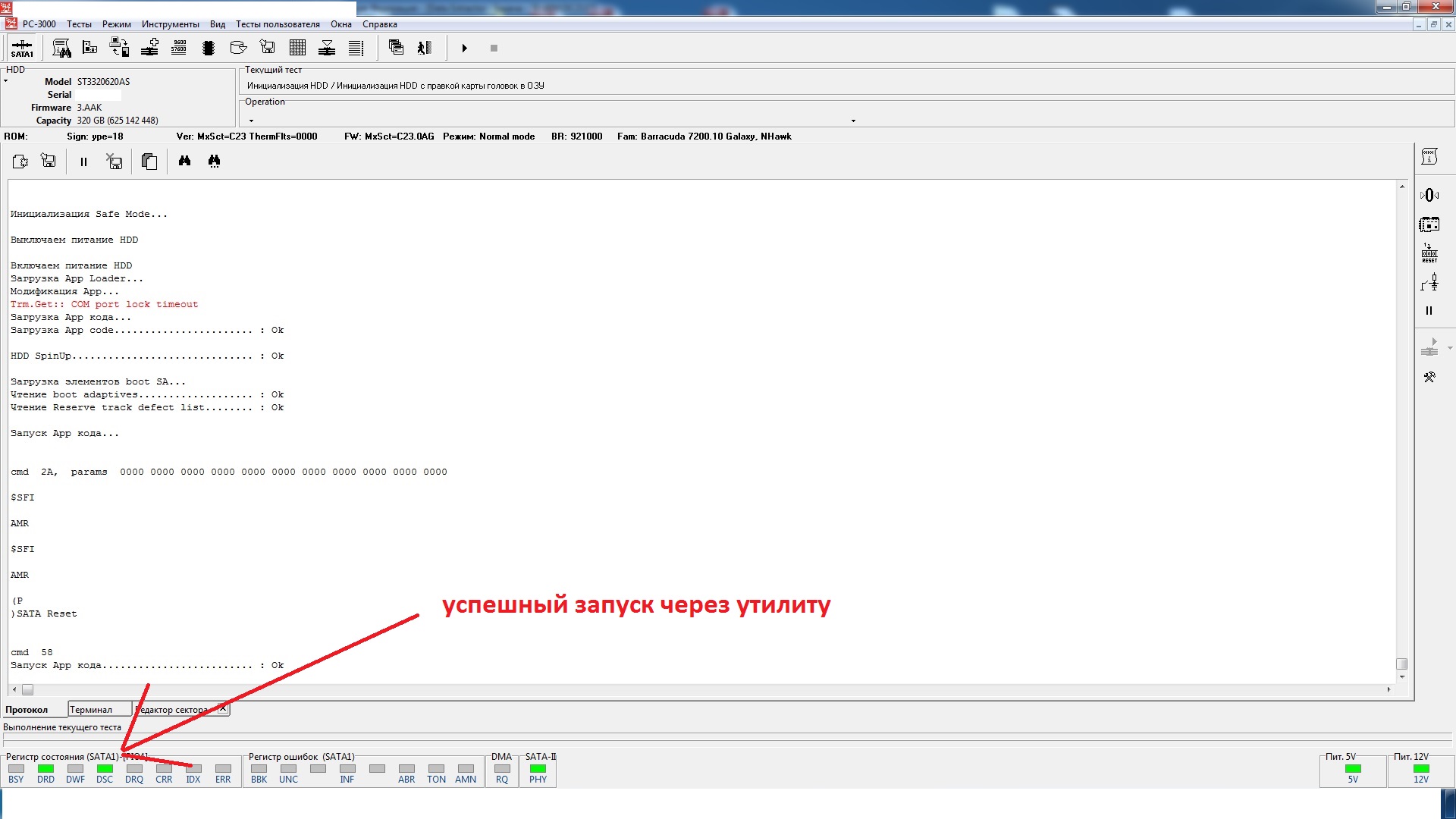Toggle the 12V power indicator
The height and width of the screenshot is (819, 1456).
(1420, 769)
